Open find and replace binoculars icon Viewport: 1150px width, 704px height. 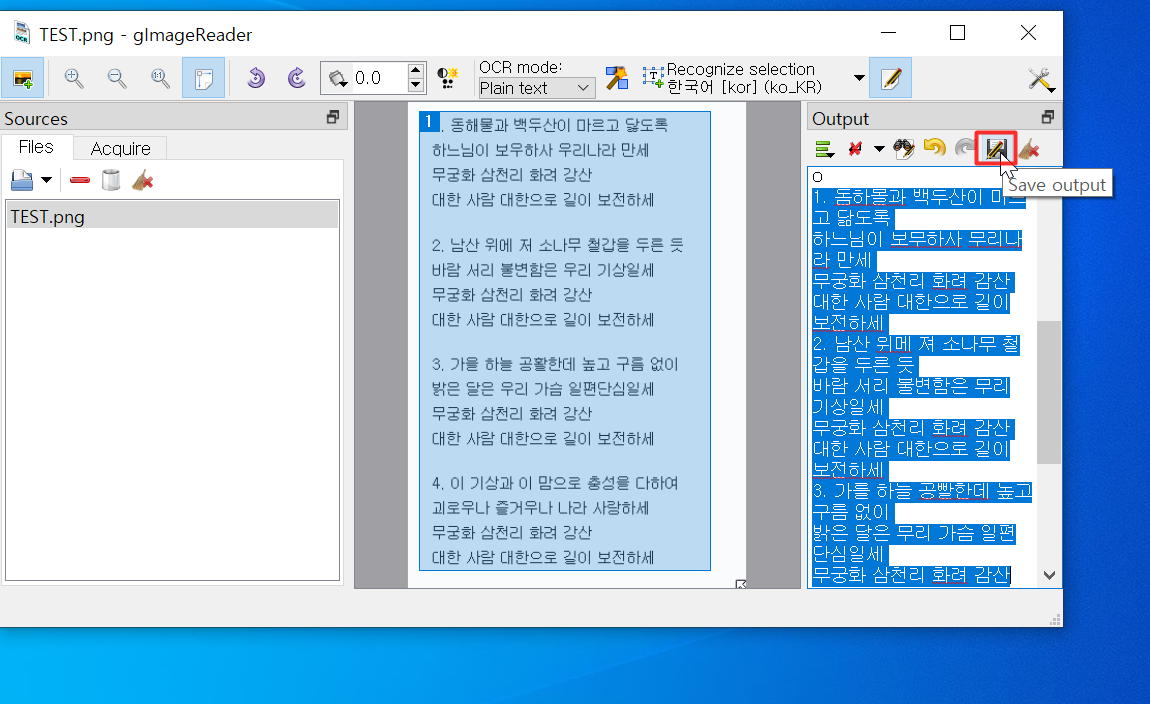904,150
